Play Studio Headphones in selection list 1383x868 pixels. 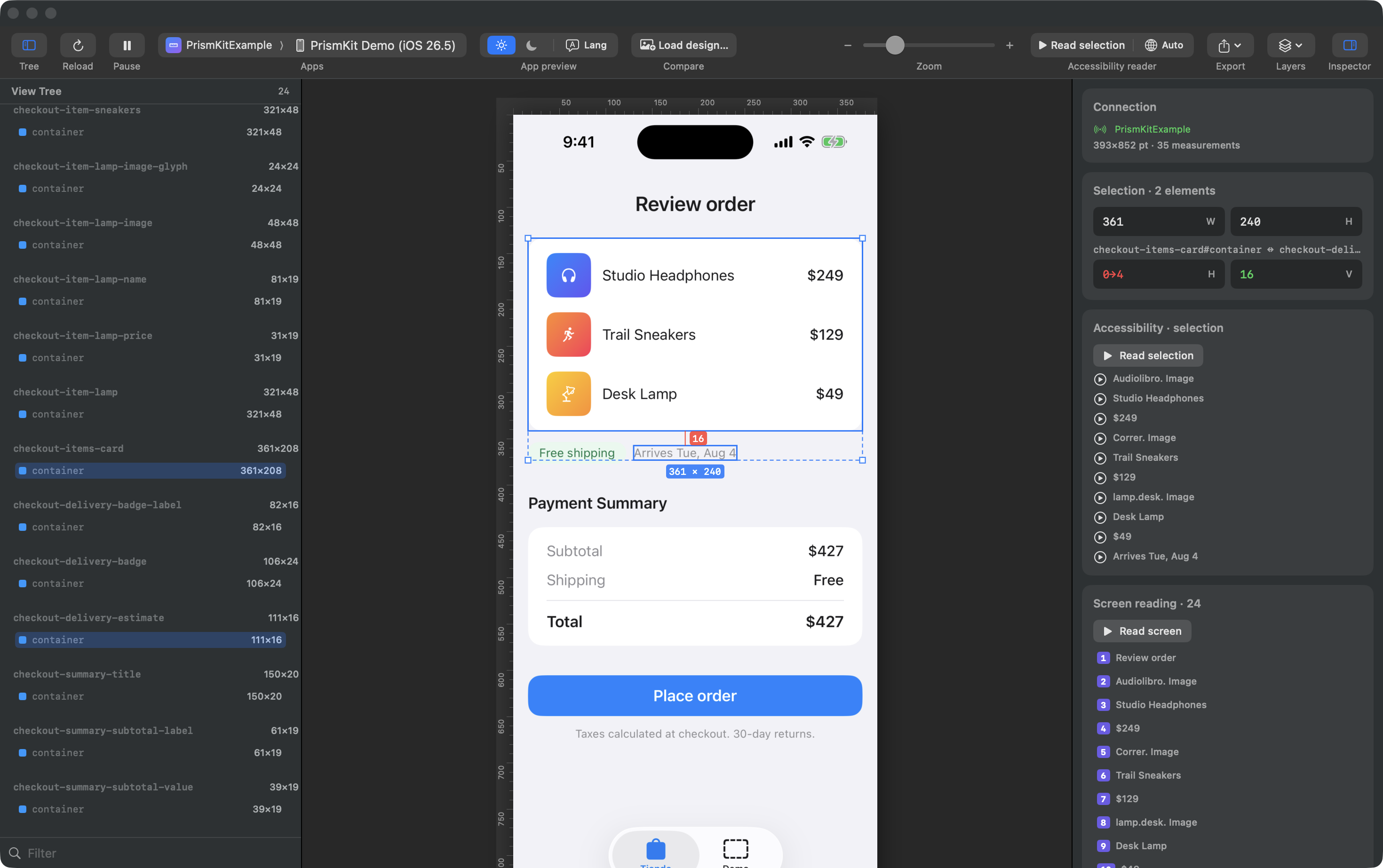click(x=1100, y=398)
